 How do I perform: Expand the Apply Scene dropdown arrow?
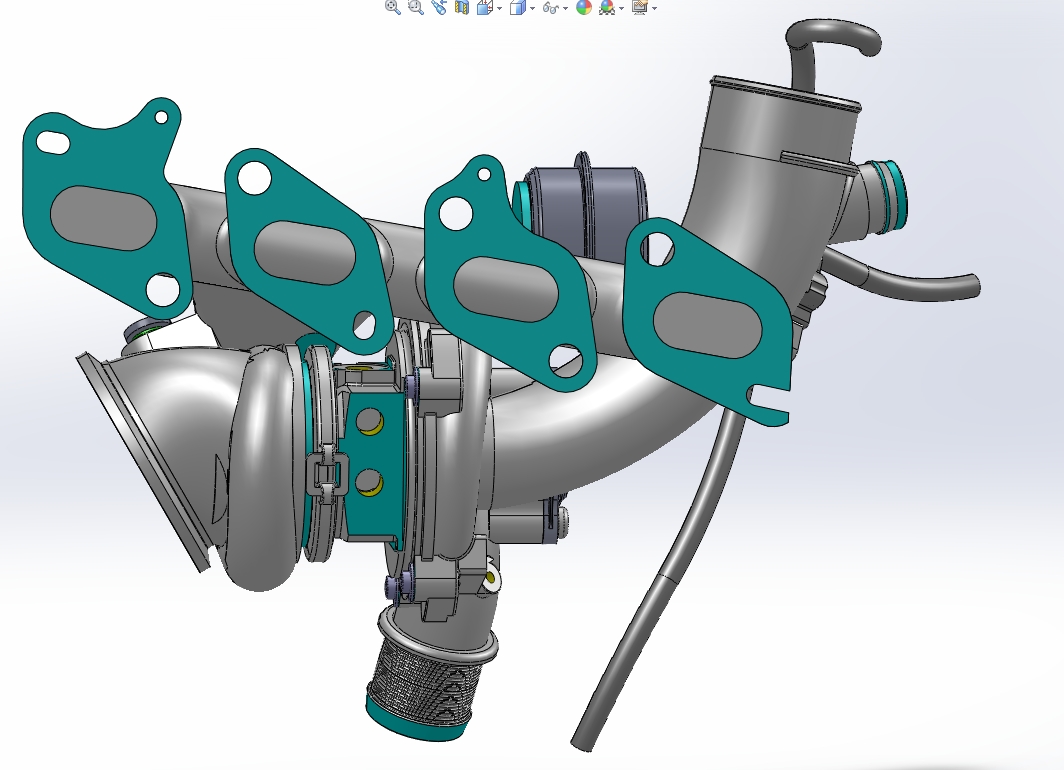click(622, 8)
